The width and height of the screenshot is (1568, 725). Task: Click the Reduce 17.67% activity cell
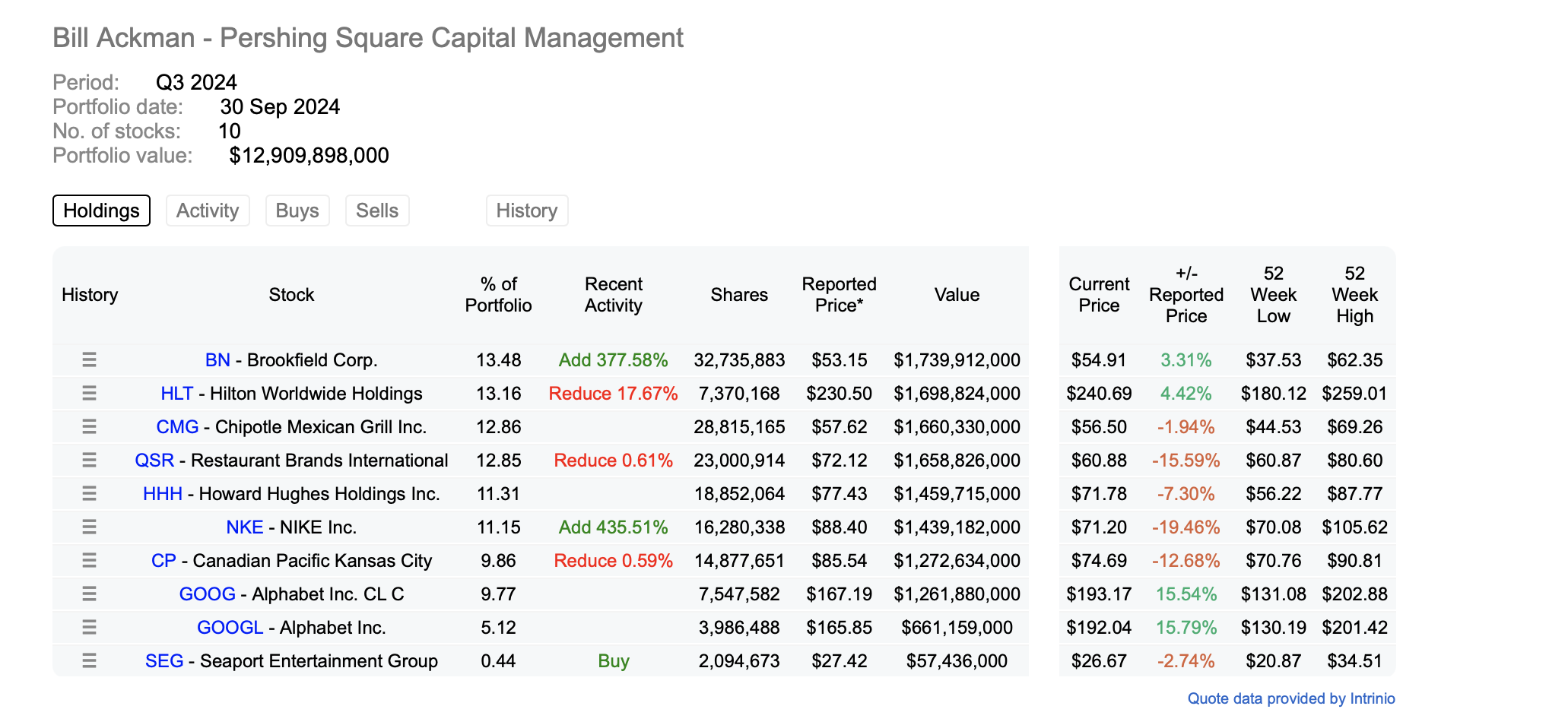coord(613,393)
